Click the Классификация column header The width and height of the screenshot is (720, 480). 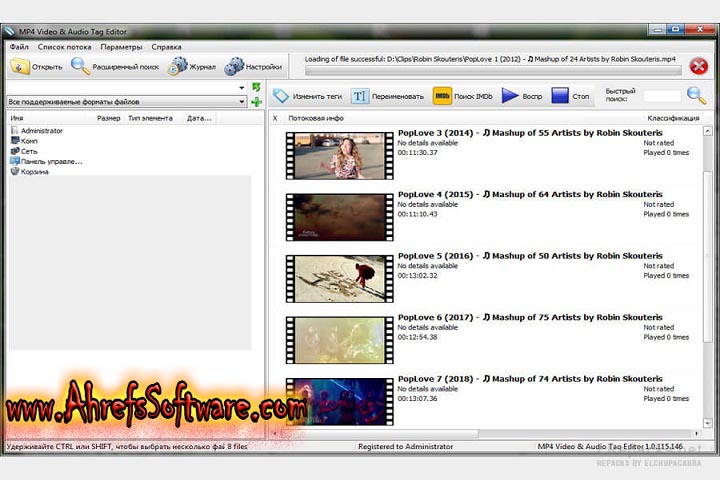coord(673,118)
